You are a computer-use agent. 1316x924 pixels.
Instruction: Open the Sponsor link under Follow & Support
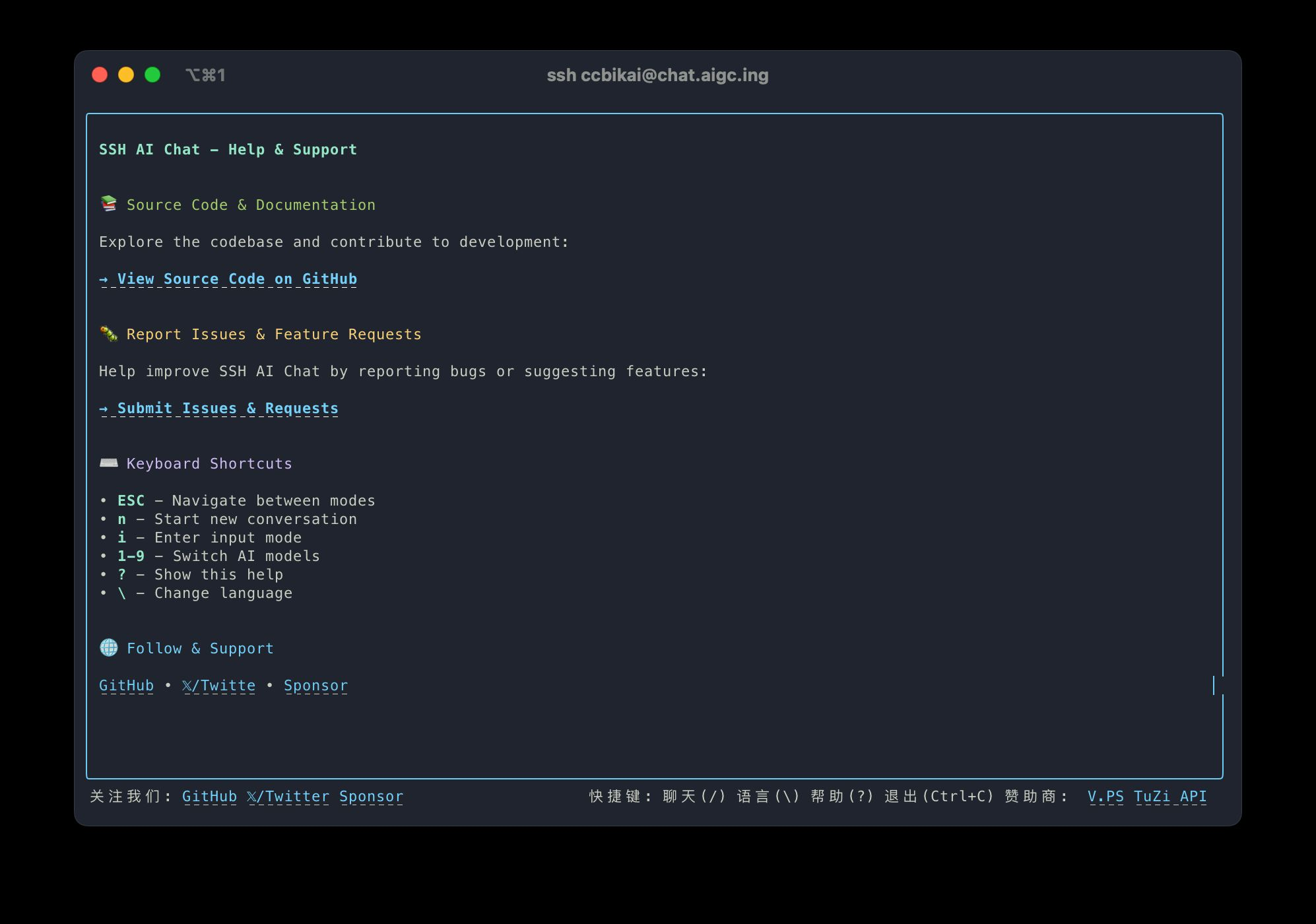315,685
